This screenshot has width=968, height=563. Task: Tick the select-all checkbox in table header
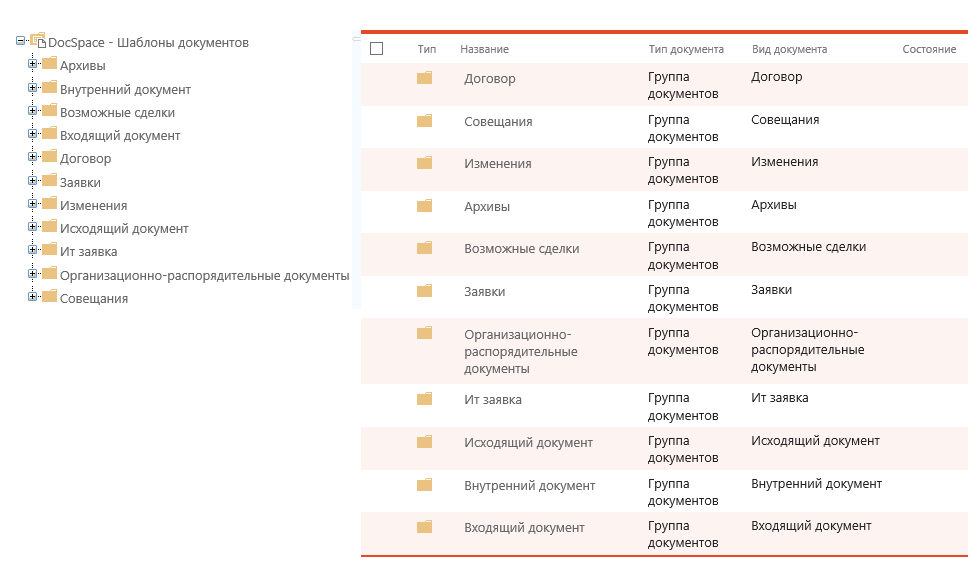[377, 49]
